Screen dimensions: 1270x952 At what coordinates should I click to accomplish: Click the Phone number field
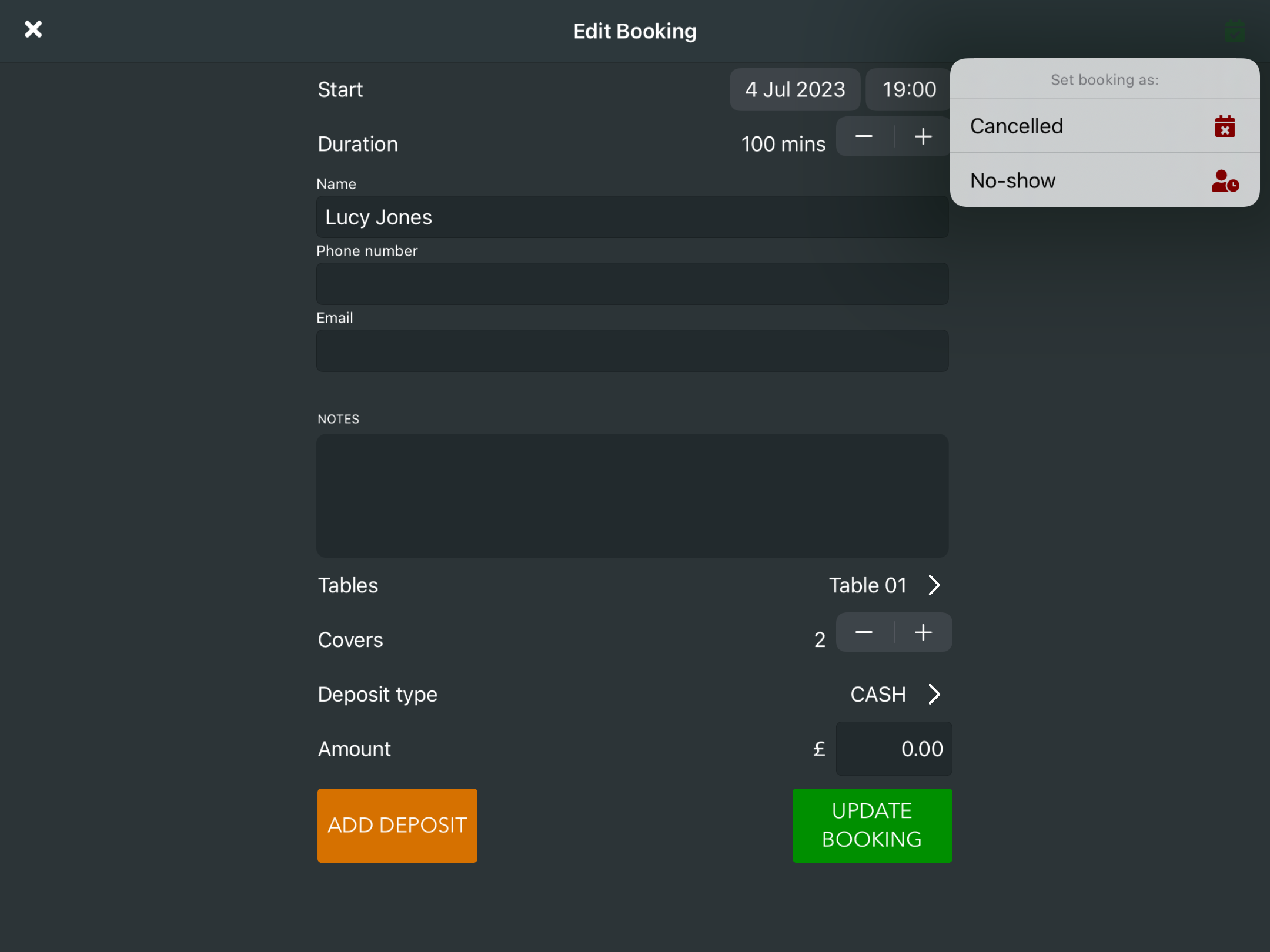(632, 284)
